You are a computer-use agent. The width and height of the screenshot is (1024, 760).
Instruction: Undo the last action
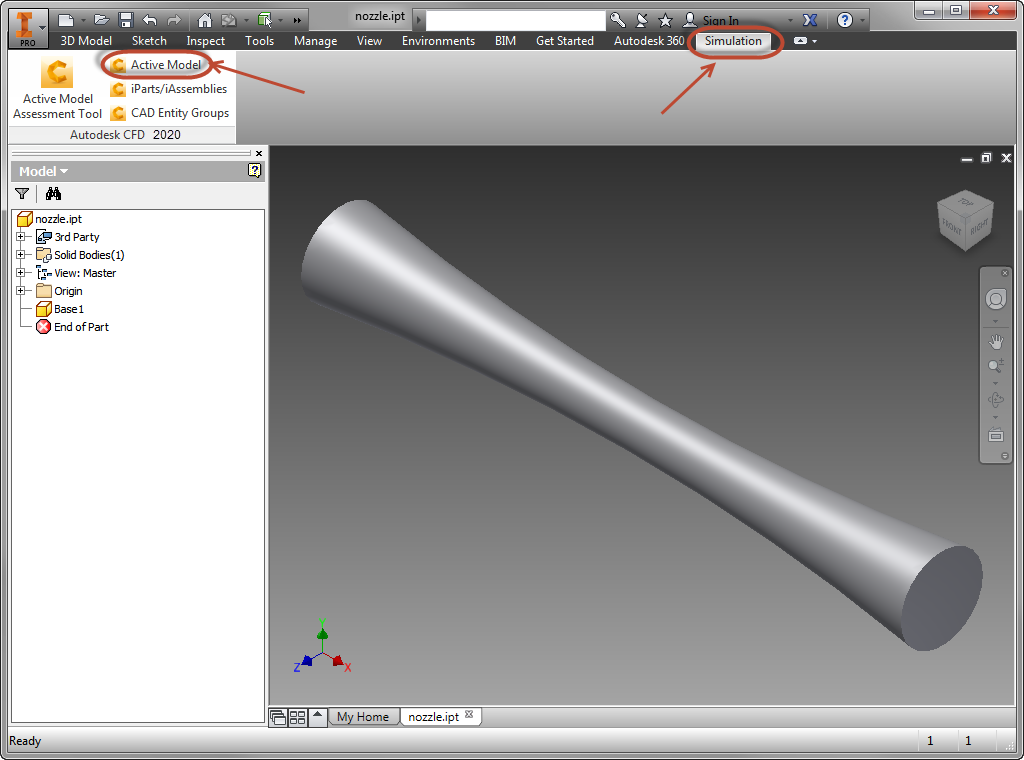pyautogui.click(x=150, y=20)
